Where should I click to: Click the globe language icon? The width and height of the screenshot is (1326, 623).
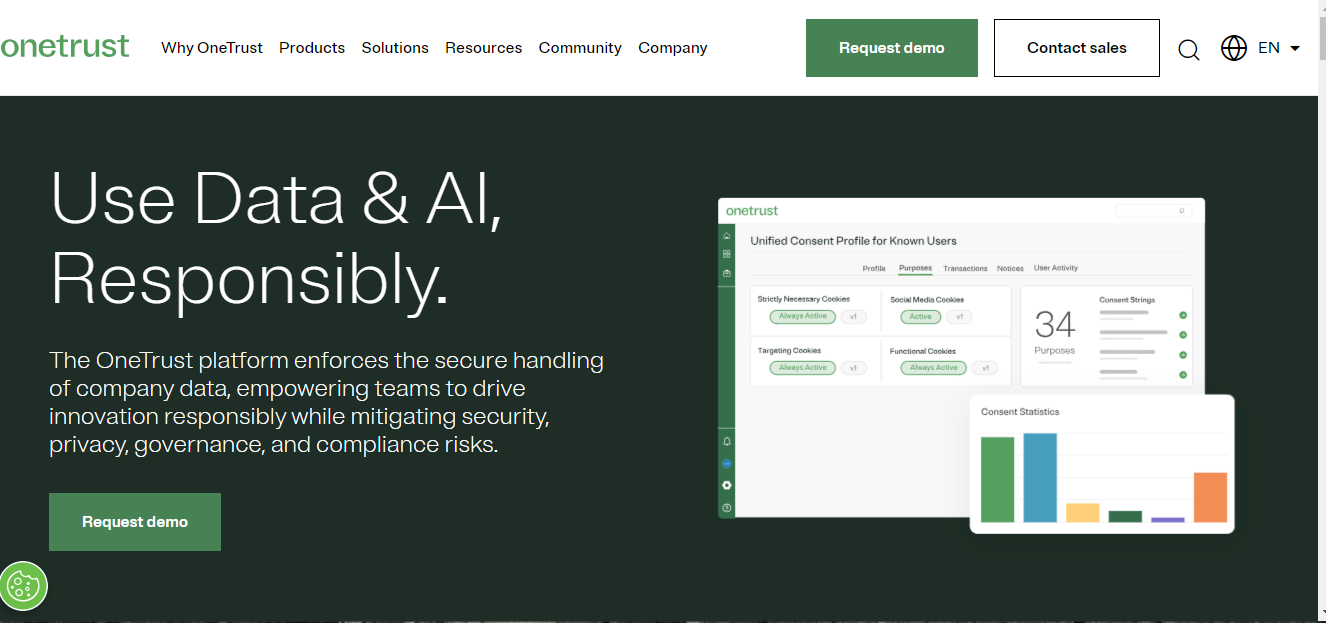click(x=1234, y=48)
